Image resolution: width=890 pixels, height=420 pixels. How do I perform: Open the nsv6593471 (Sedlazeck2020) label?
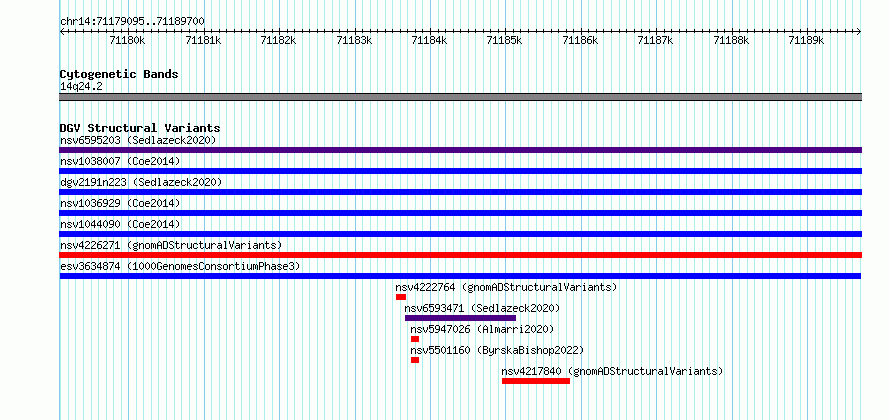point(482,308)
